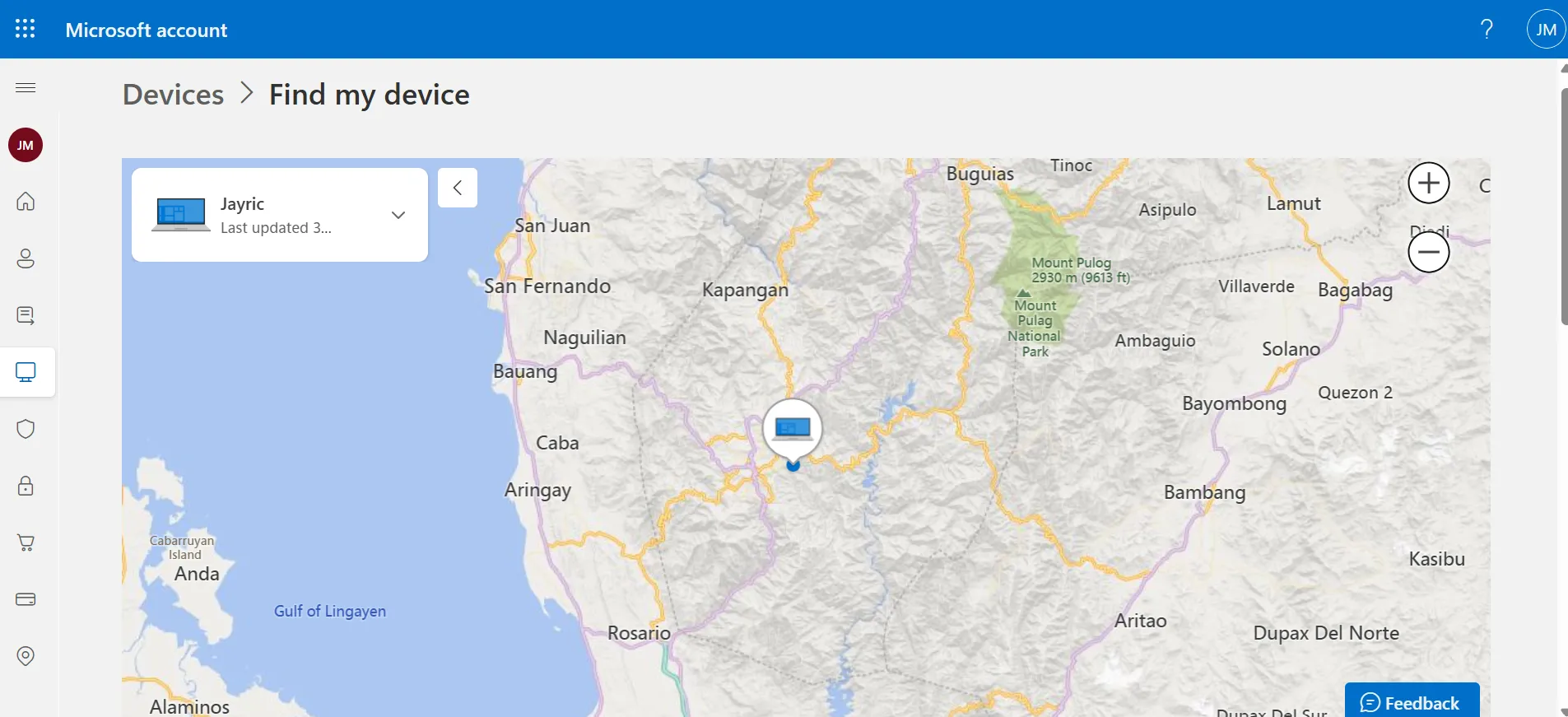Click the Cabarruyan Island map label
Image resolution: width=1568 pixels, height=717 pixels.
pyautogui.click(x=182, y=547)
